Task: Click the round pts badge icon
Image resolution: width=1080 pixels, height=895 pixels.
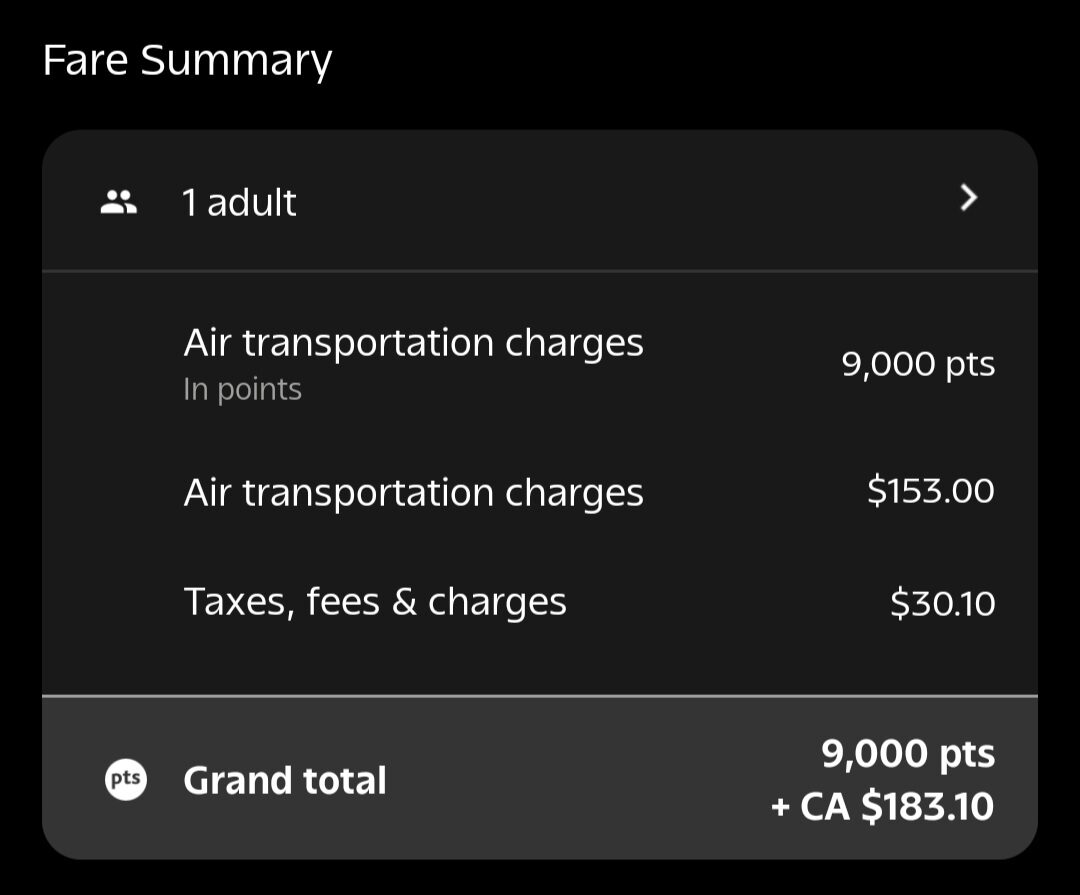Action: pos(126,780)
